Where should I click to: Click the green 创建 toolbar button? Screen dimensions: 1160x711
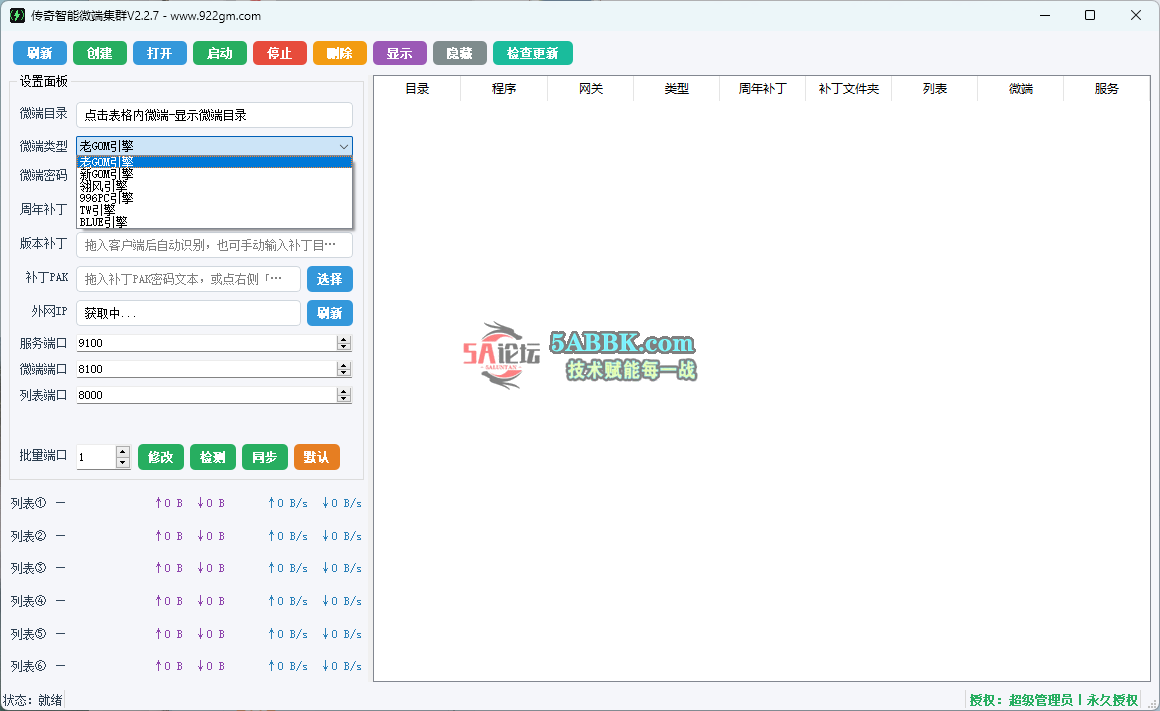[100, 53]
